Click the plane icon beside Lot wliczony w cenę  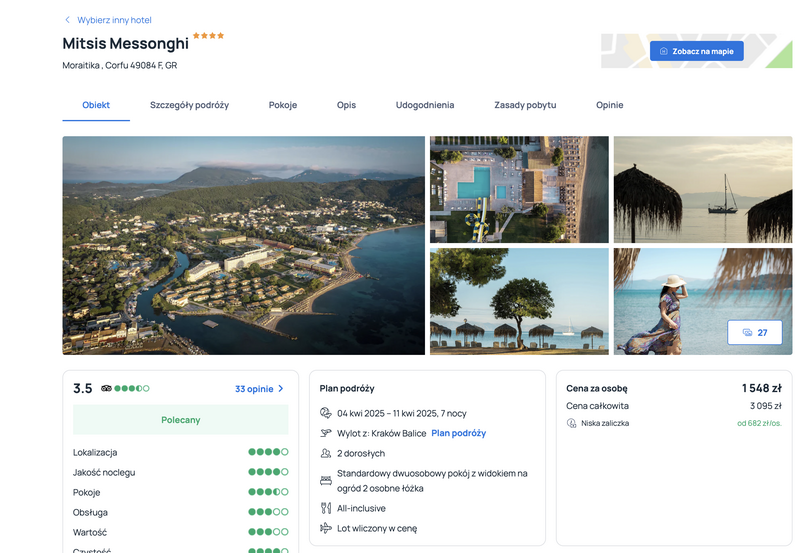[326, 528]
